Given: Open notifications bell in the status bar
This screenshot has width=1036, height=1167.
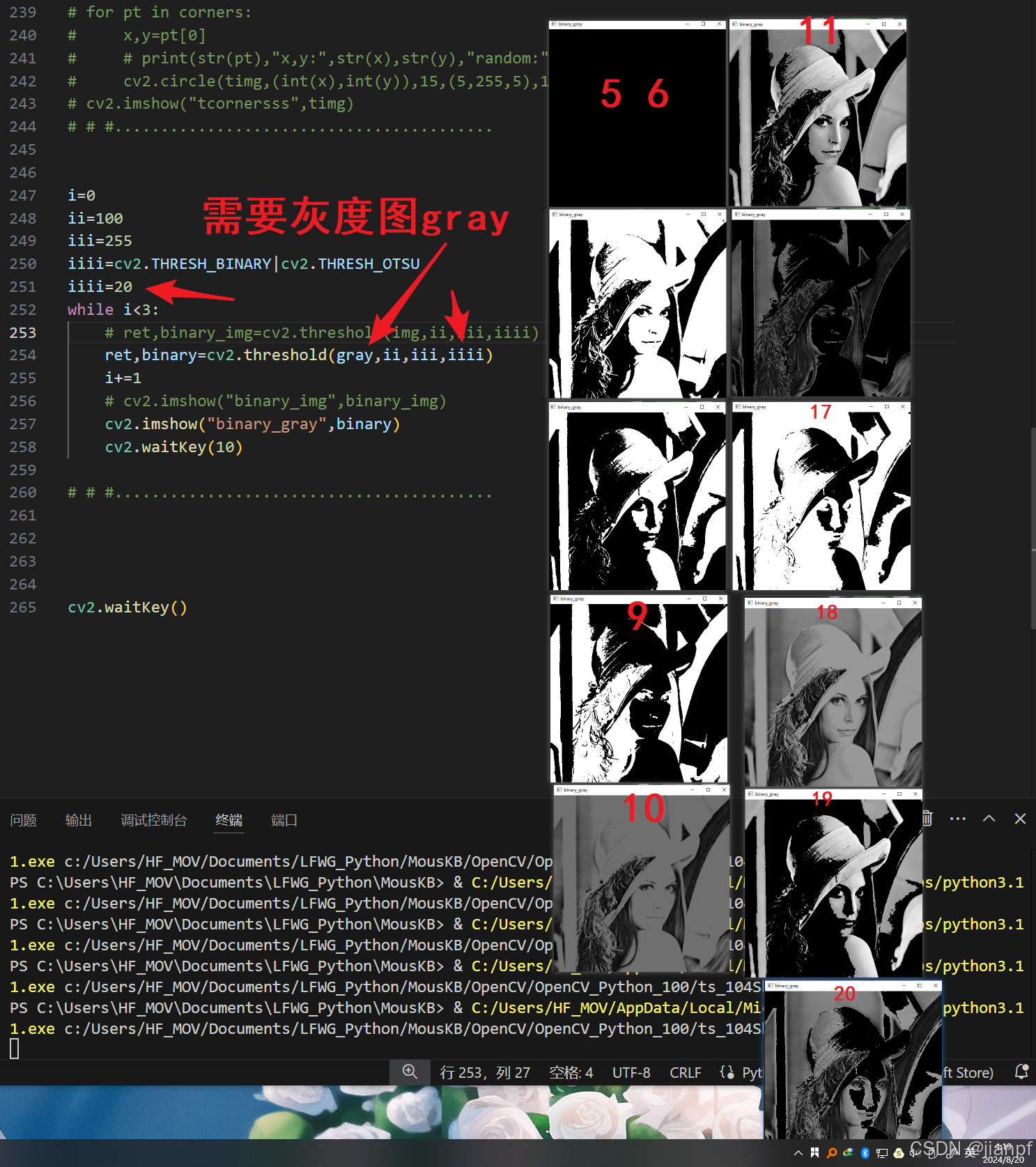Looking at the screenshot, I should [x=1021, y=1072].
